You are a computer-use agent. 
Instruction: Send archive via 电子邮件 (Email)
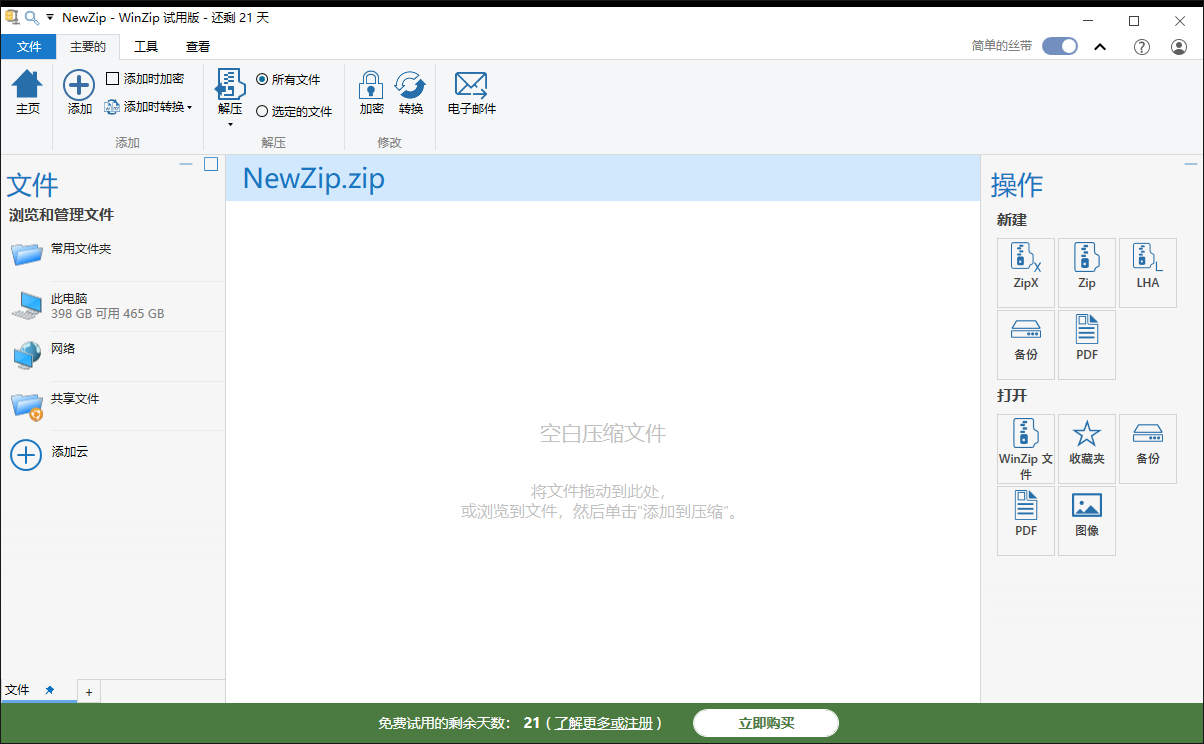470,92
